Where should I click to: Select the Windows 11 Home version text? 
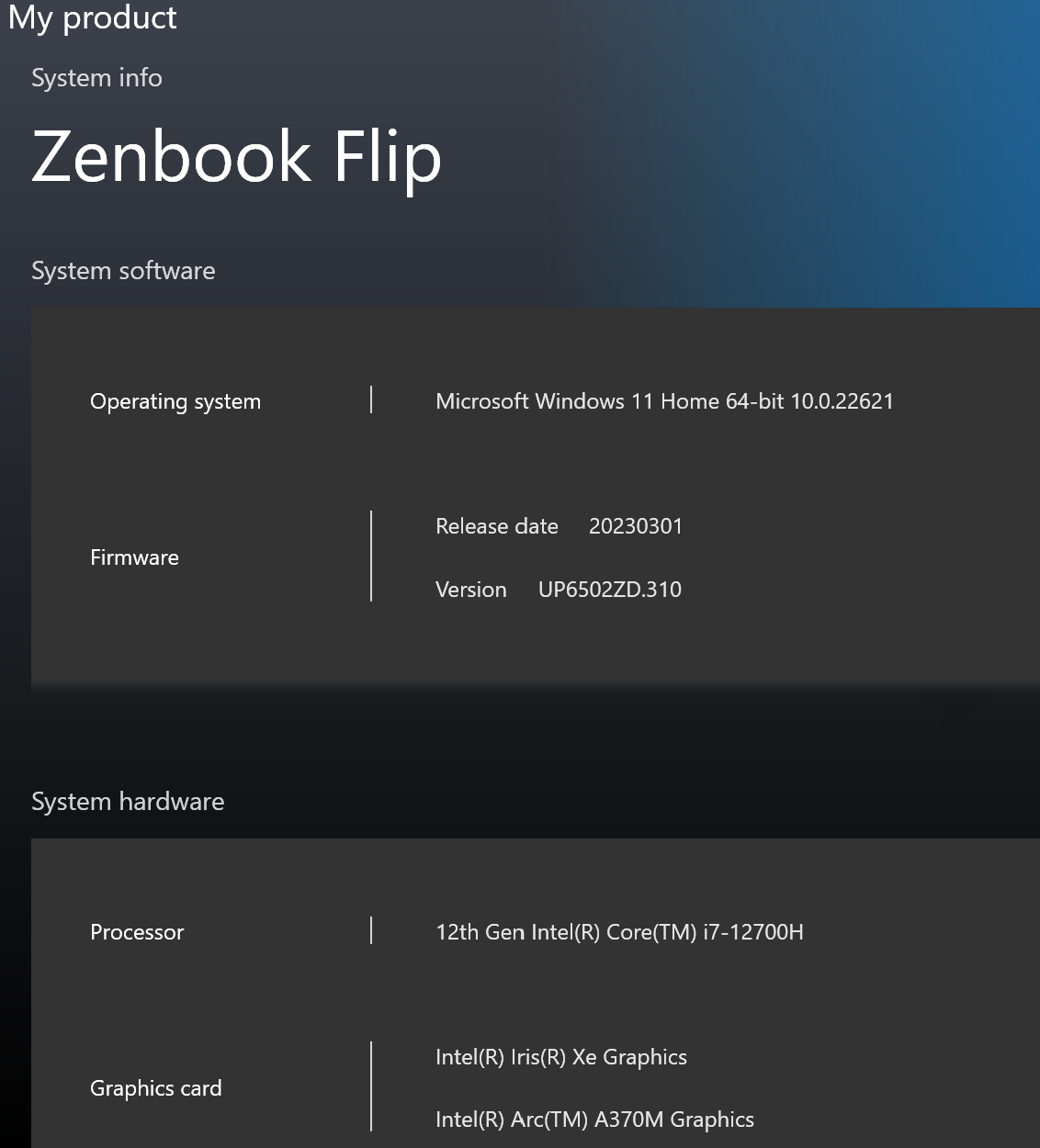[x=663, y=401]
